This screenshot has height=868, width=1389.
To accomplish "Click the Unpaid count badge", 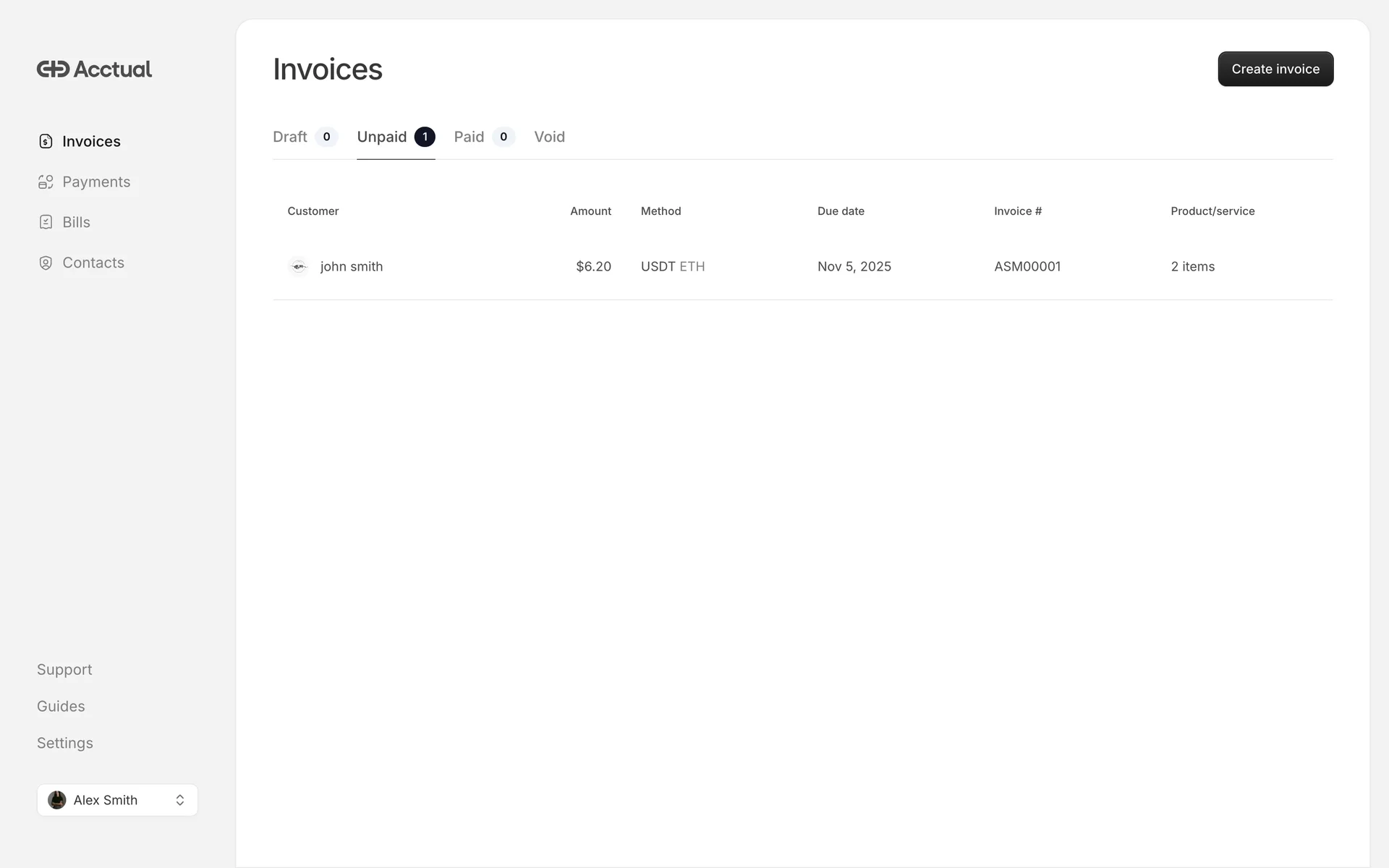I will [425, 137].
